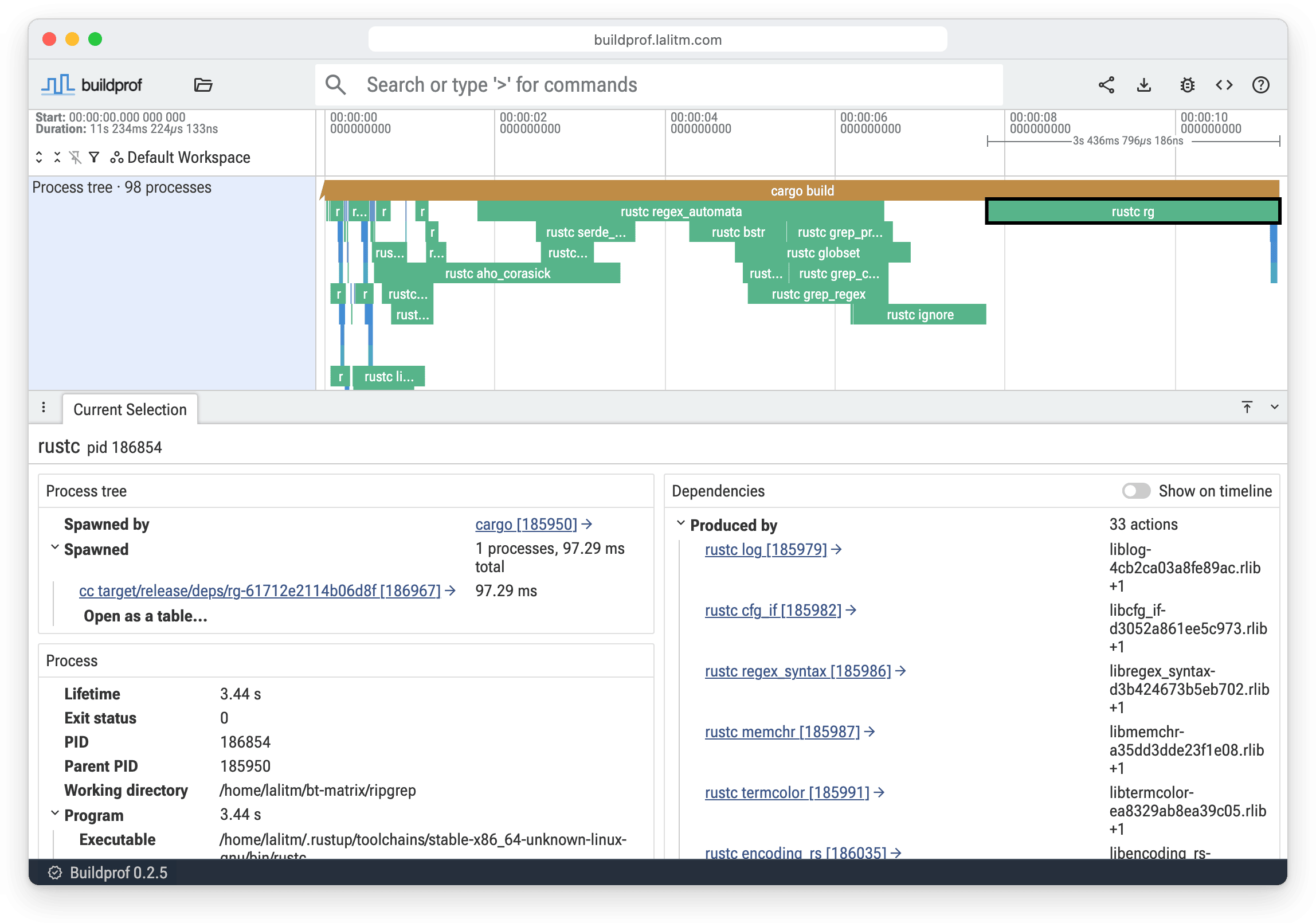The image size is (1316, 923).
Task: Click the collapse all tracks icon
Action: point(57,157)
